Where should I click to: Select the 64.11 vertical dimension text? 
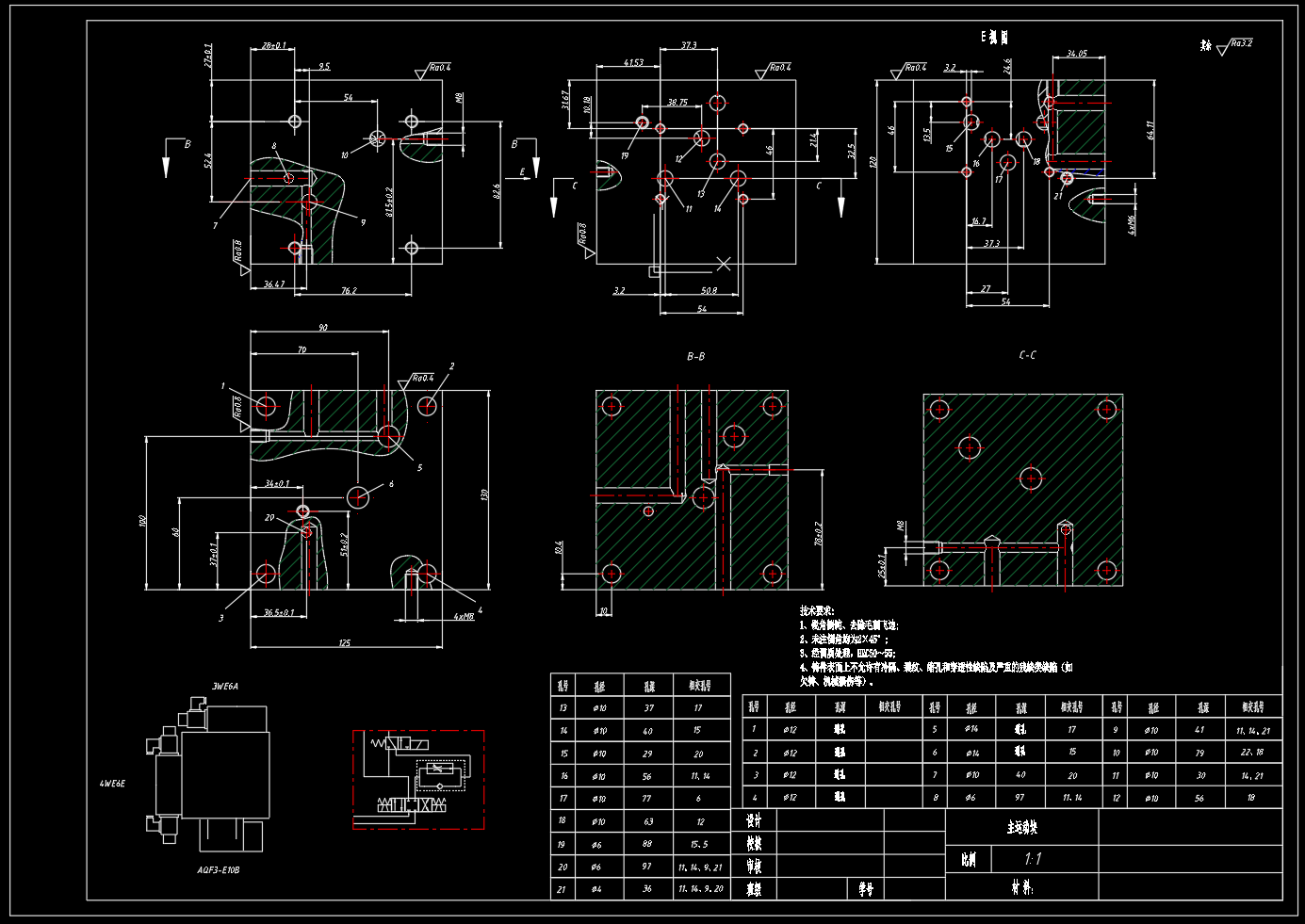pyautogui.click(x=1150, y=130)
